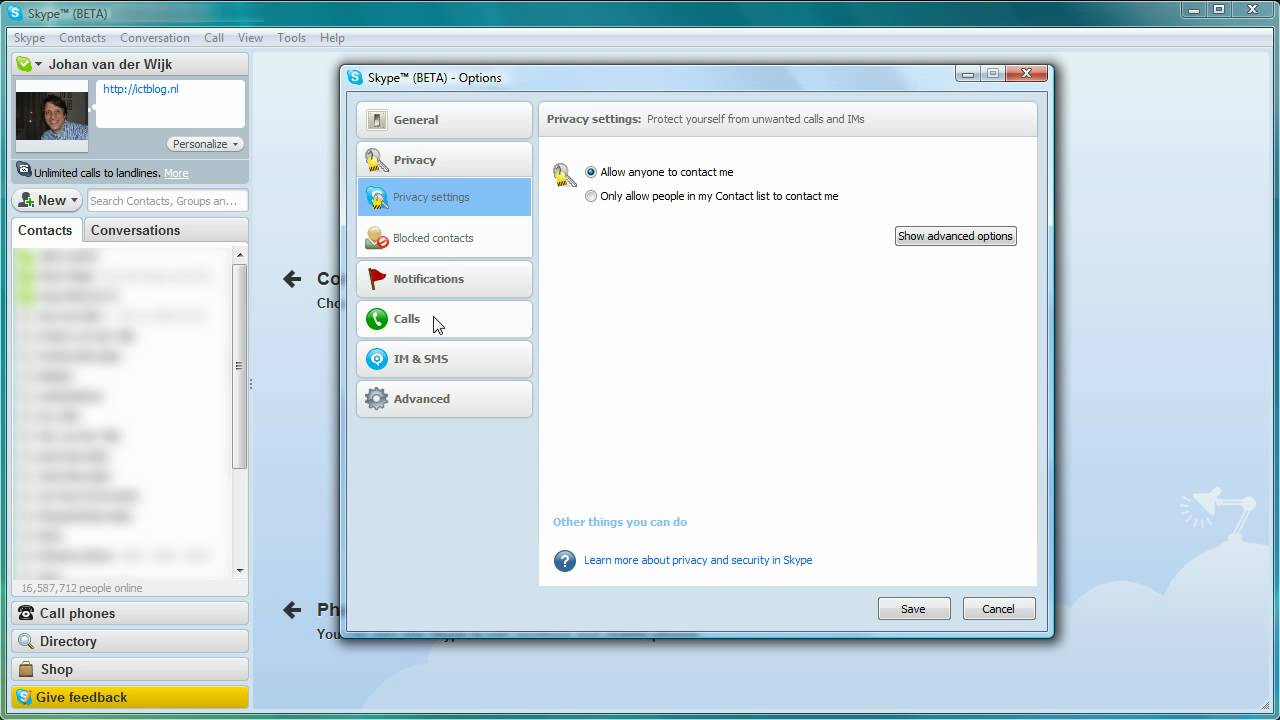The width and height of the screenshot is (1280, 720).
Task: Click the Advanced gear icon
Action: [x=377, y=399]
